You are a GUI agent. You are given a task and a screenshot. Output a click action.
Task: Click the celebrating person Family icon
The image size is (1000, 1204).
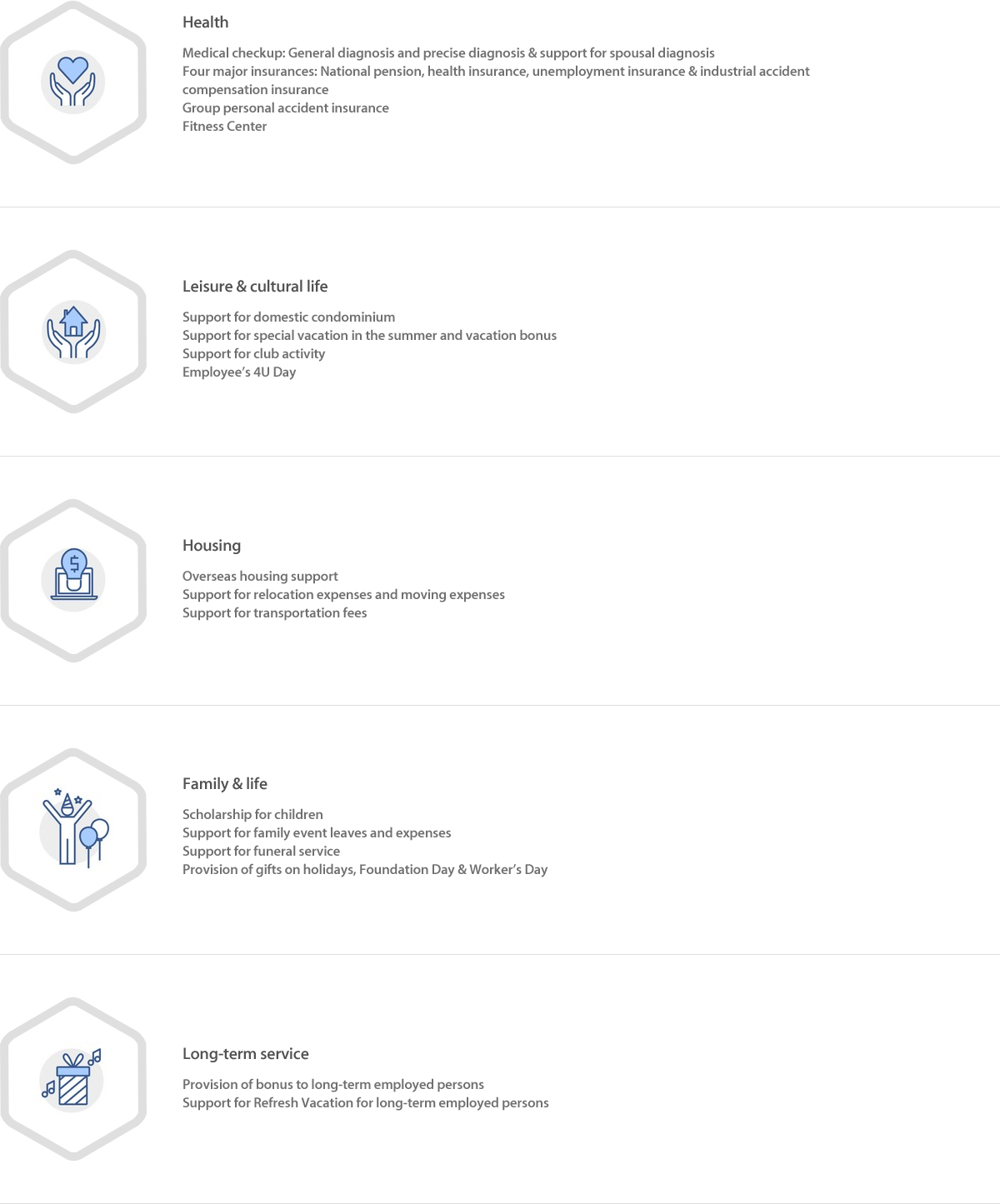tap(75, 827)
